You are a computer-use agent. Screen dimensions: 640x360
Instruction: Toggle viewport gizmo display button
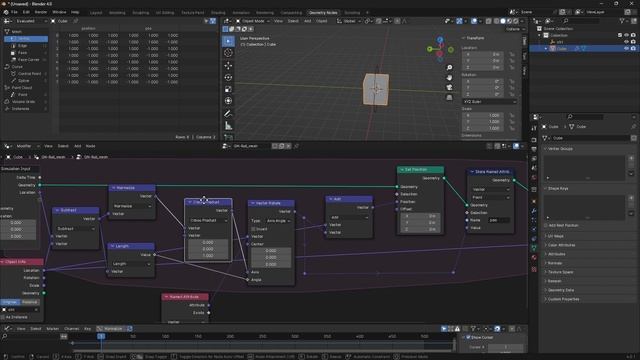point(459,21)
